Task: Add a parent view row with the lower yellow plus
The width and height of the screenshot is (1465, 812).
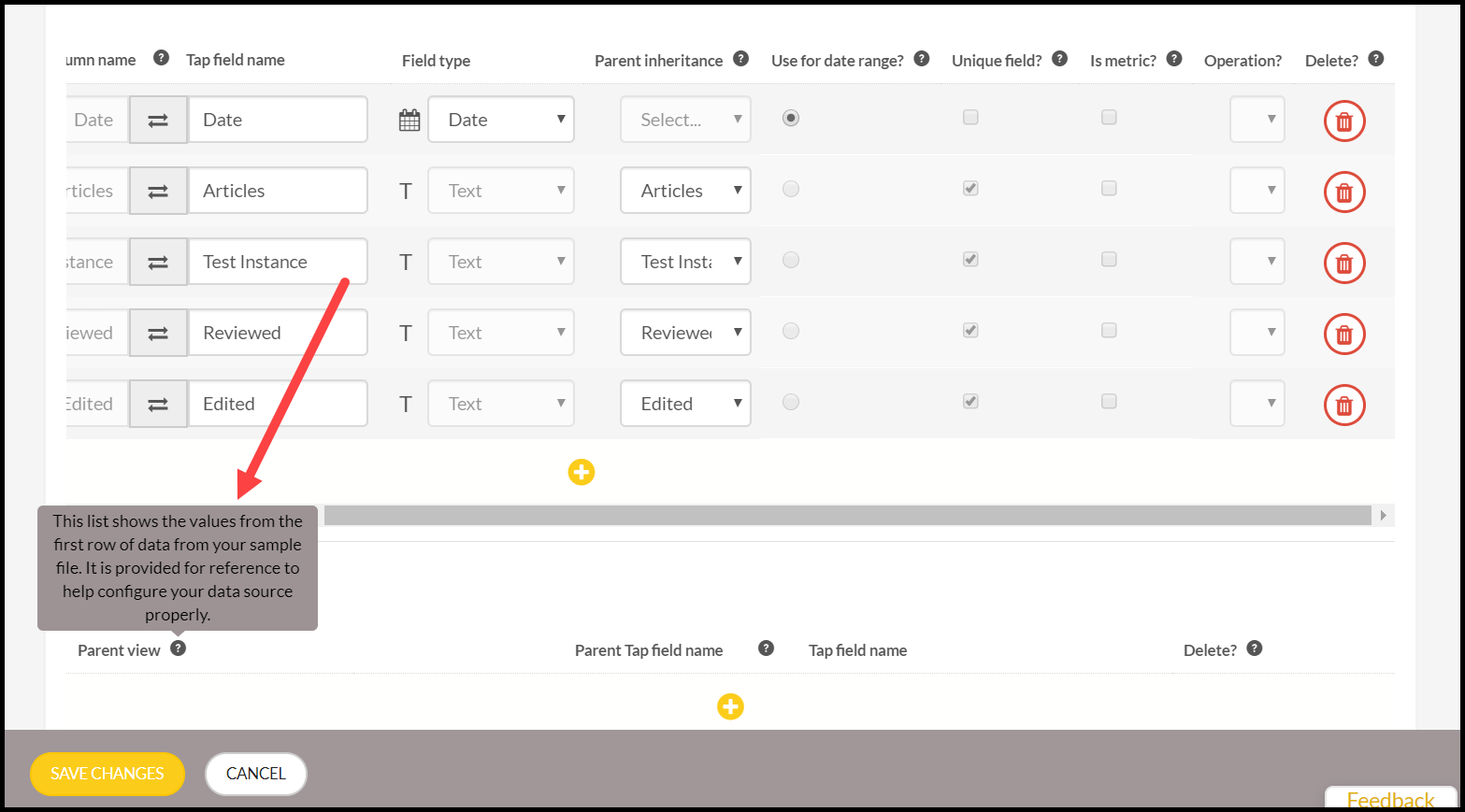Action: point(730,706)
